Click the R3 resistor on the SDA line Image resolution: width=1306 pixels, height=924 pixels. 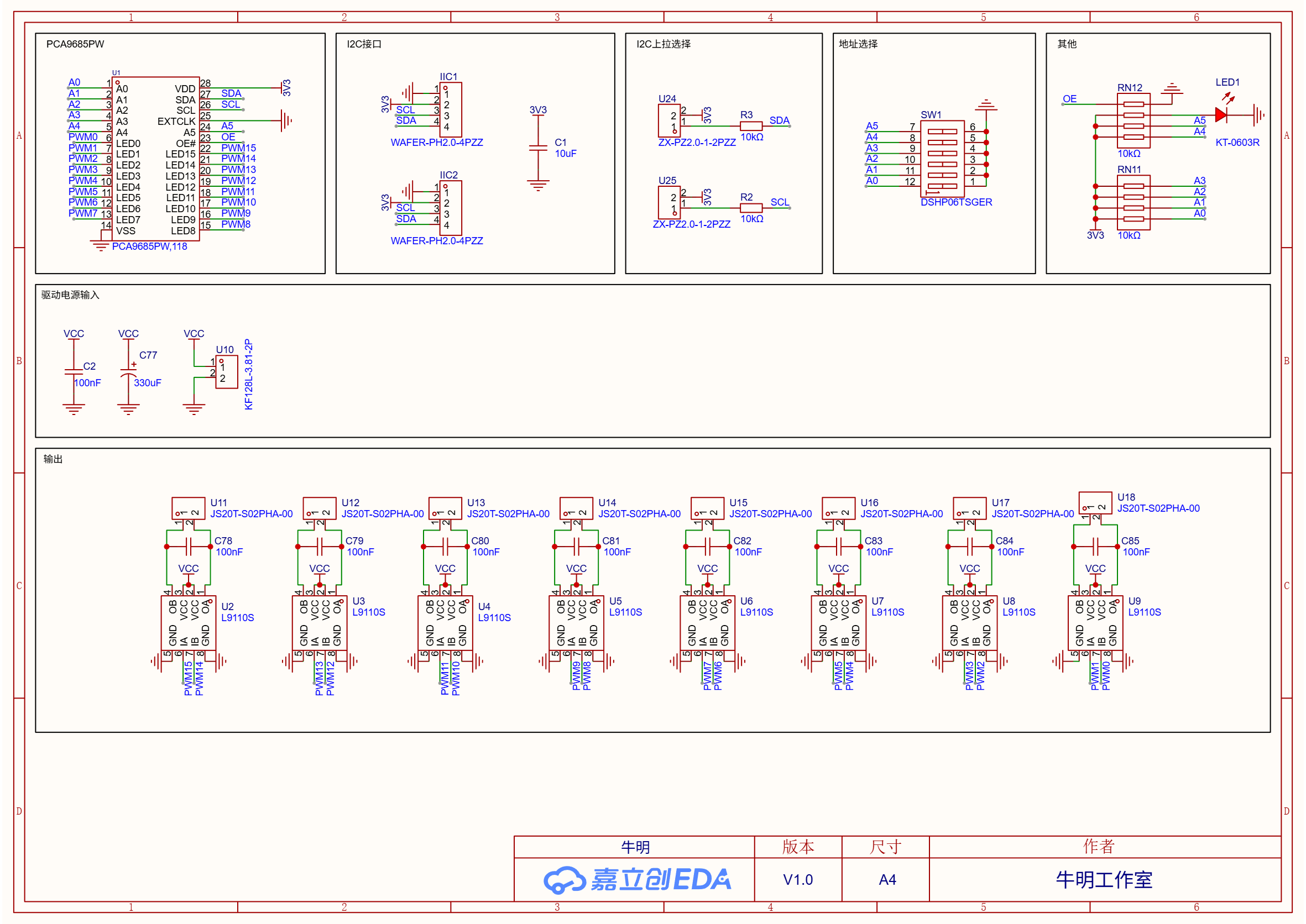click(x=751, y=126)
